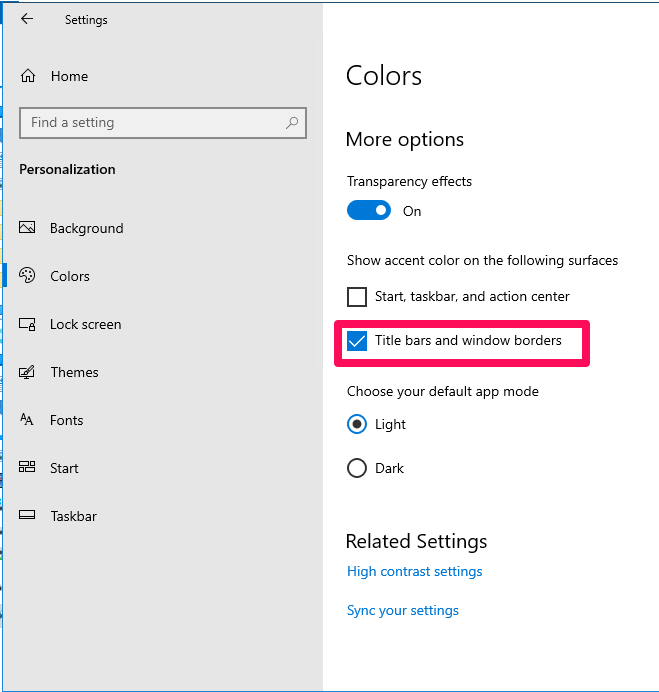Click the Background picture icon
This screenshot has width=659, height=692.
(x=27, y=228)
